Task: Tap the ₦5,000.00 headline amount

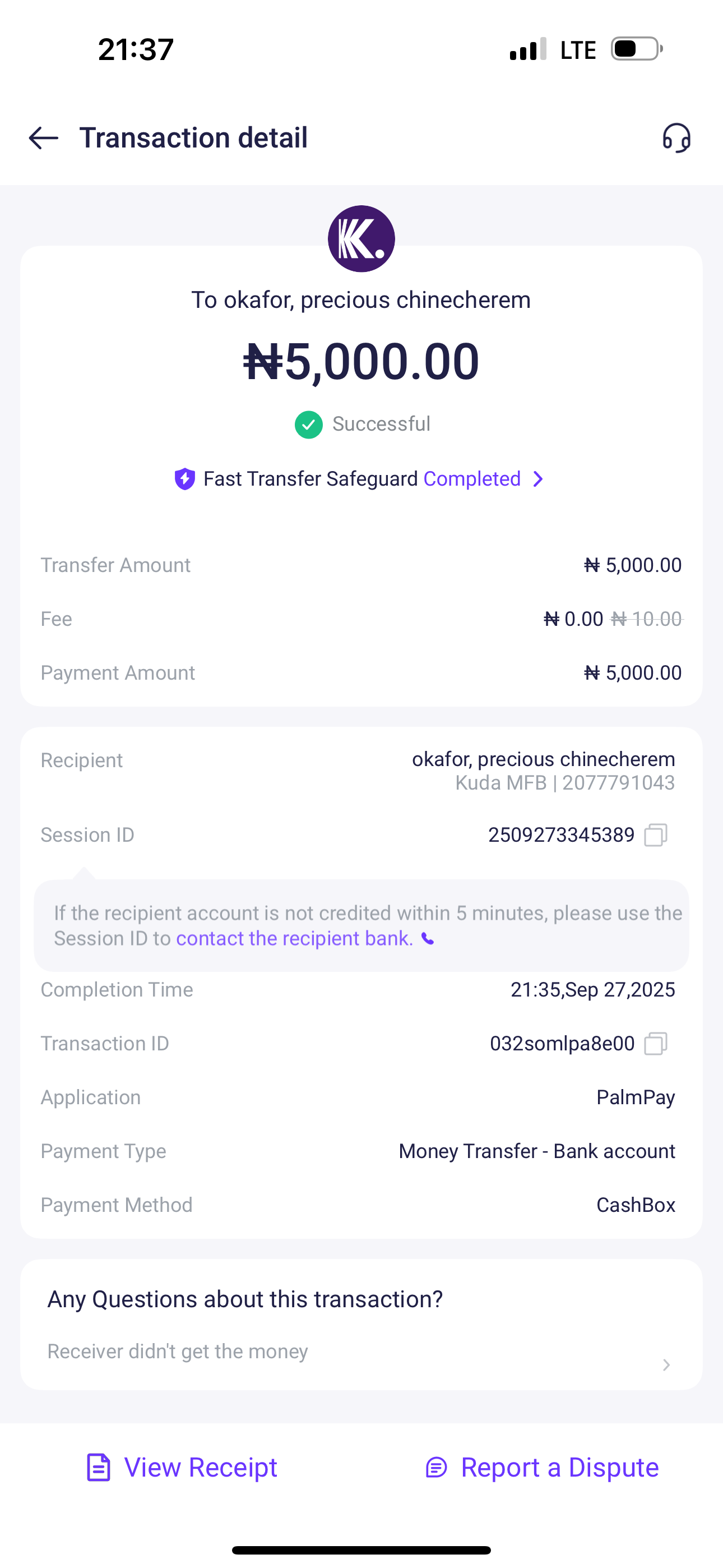Action: pos(361,362)
